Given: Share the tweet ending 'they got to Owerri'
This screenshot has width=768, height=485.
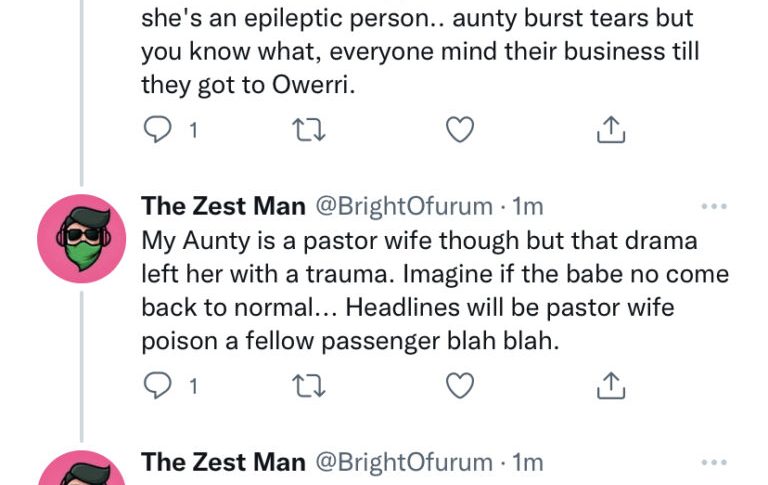Looking at the screenshot, I should coord(611,130).
